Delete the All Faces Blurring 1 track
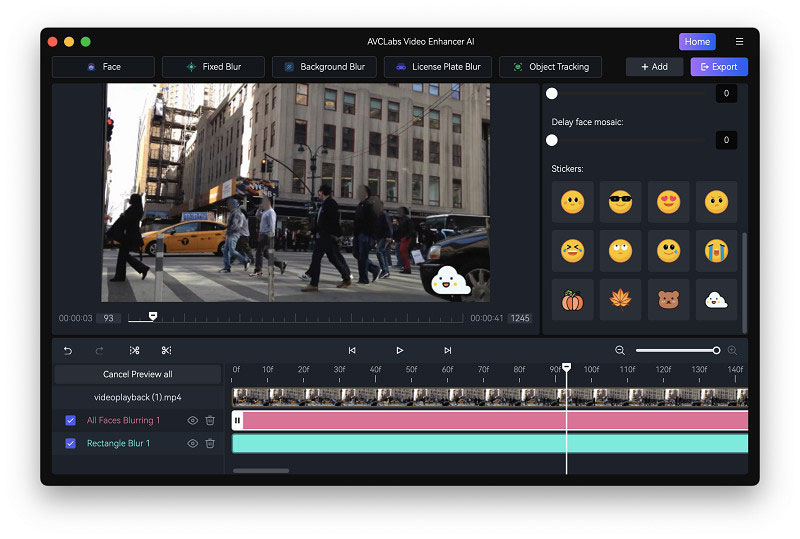800x539 pixels. (x=210, y=420)
